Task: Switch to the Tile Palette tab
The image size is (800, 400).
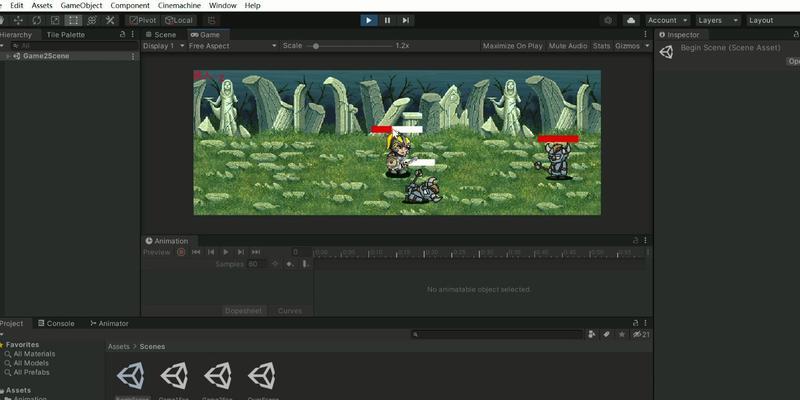Action: click(x=66, y=35)
